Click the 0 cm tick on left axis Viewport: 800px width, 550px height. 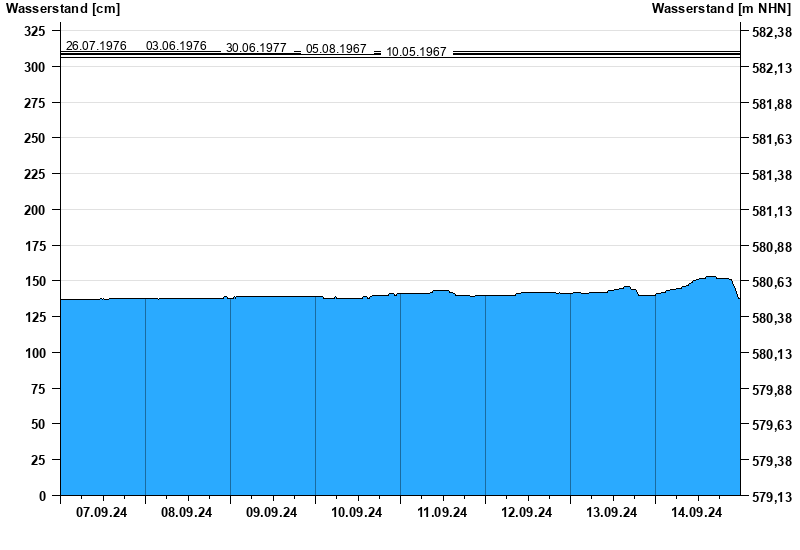point(42,496)
